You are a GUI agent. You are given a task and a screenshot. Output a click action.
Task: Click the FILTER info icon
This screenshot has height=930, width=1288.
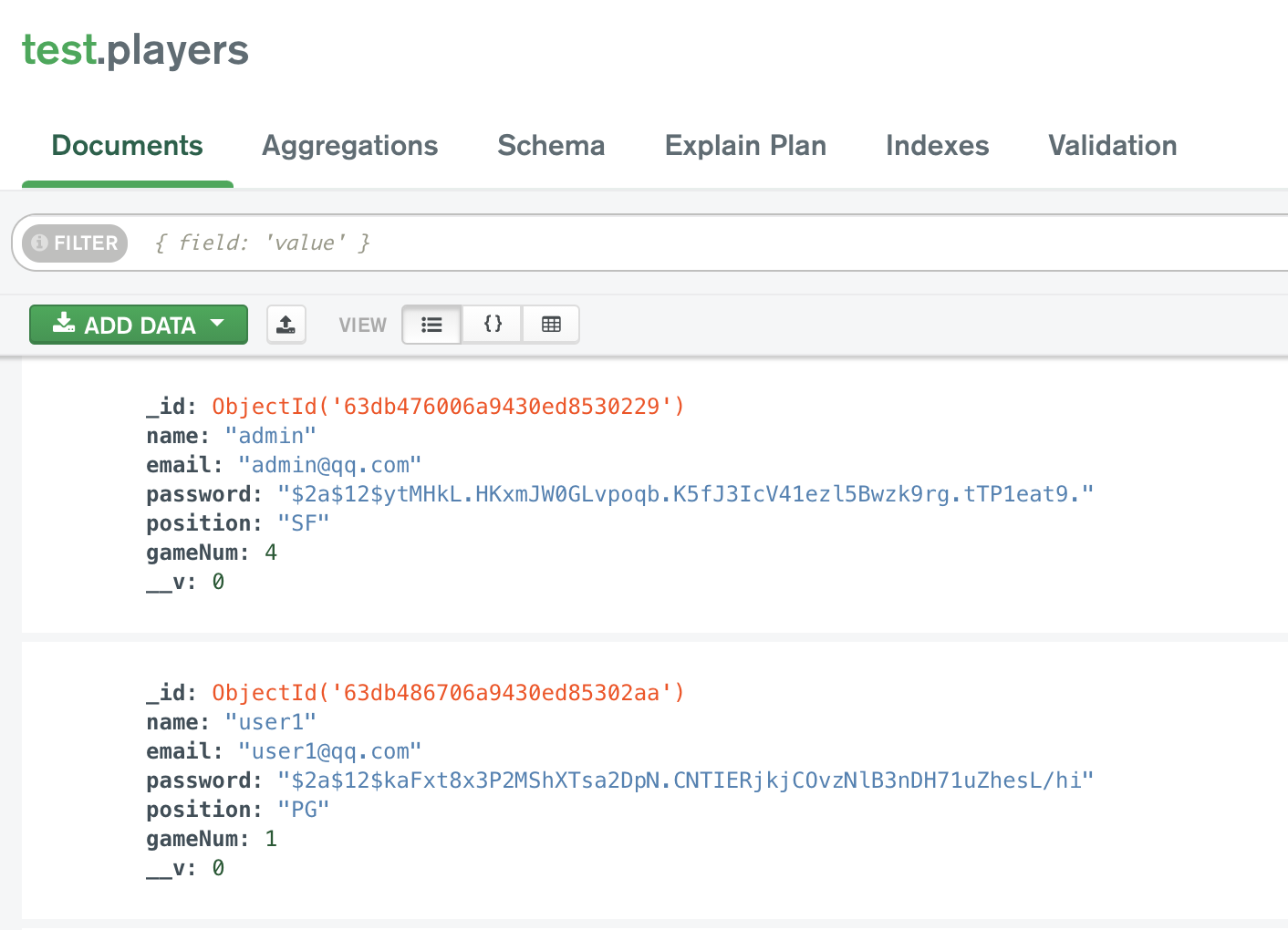click(39, 243)
